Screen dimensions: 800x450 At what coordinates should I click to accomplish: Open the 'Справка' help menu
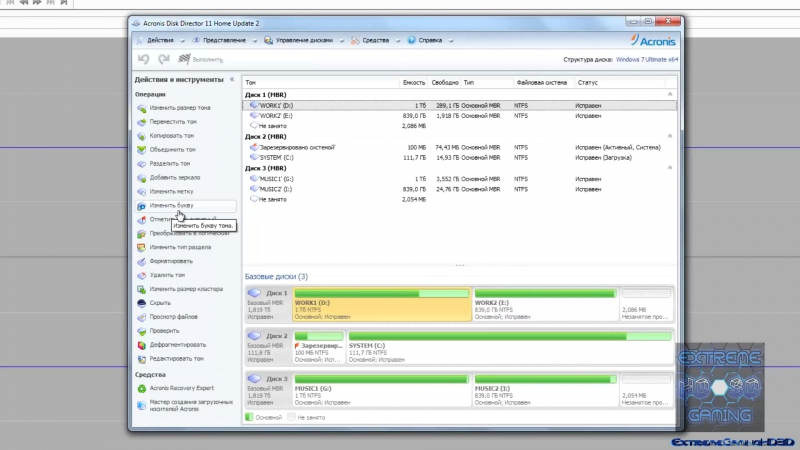point(430,40)
